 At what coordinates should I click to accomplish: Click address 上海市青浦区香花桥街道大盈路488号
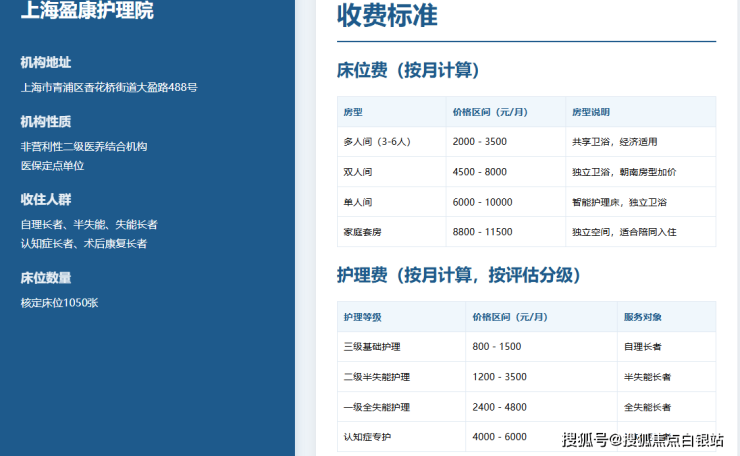(x=109, y=87)
